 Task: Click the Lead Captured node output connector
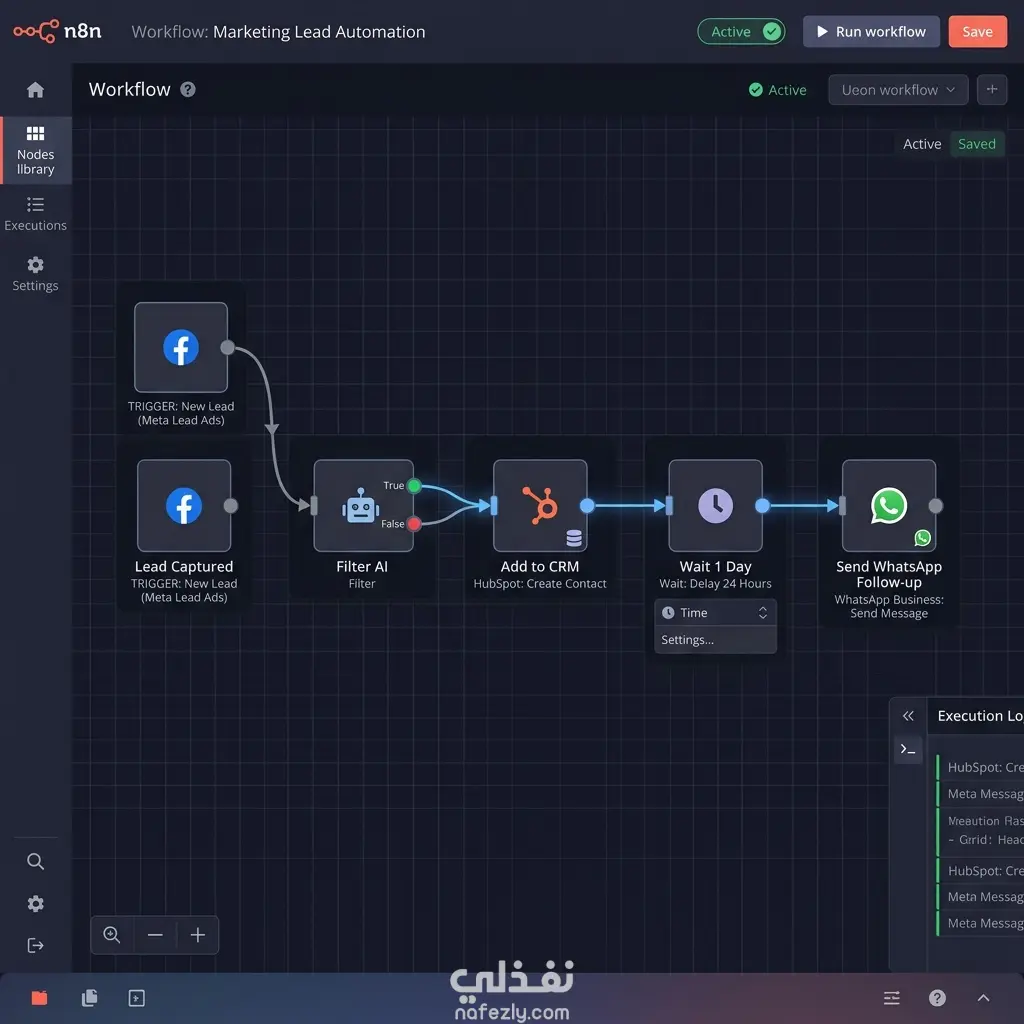coord(231,505)
